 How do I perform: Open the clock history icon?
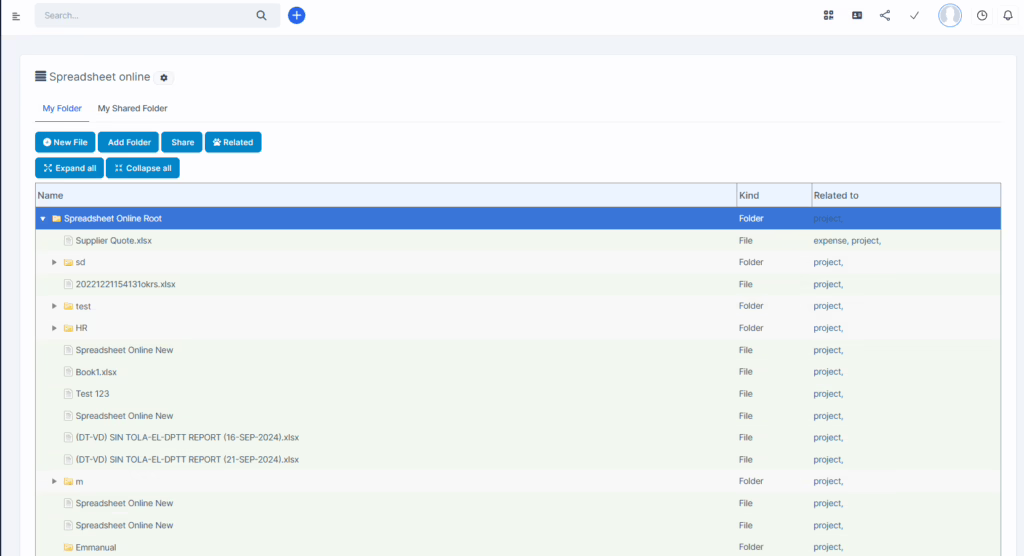click(982, 15)
